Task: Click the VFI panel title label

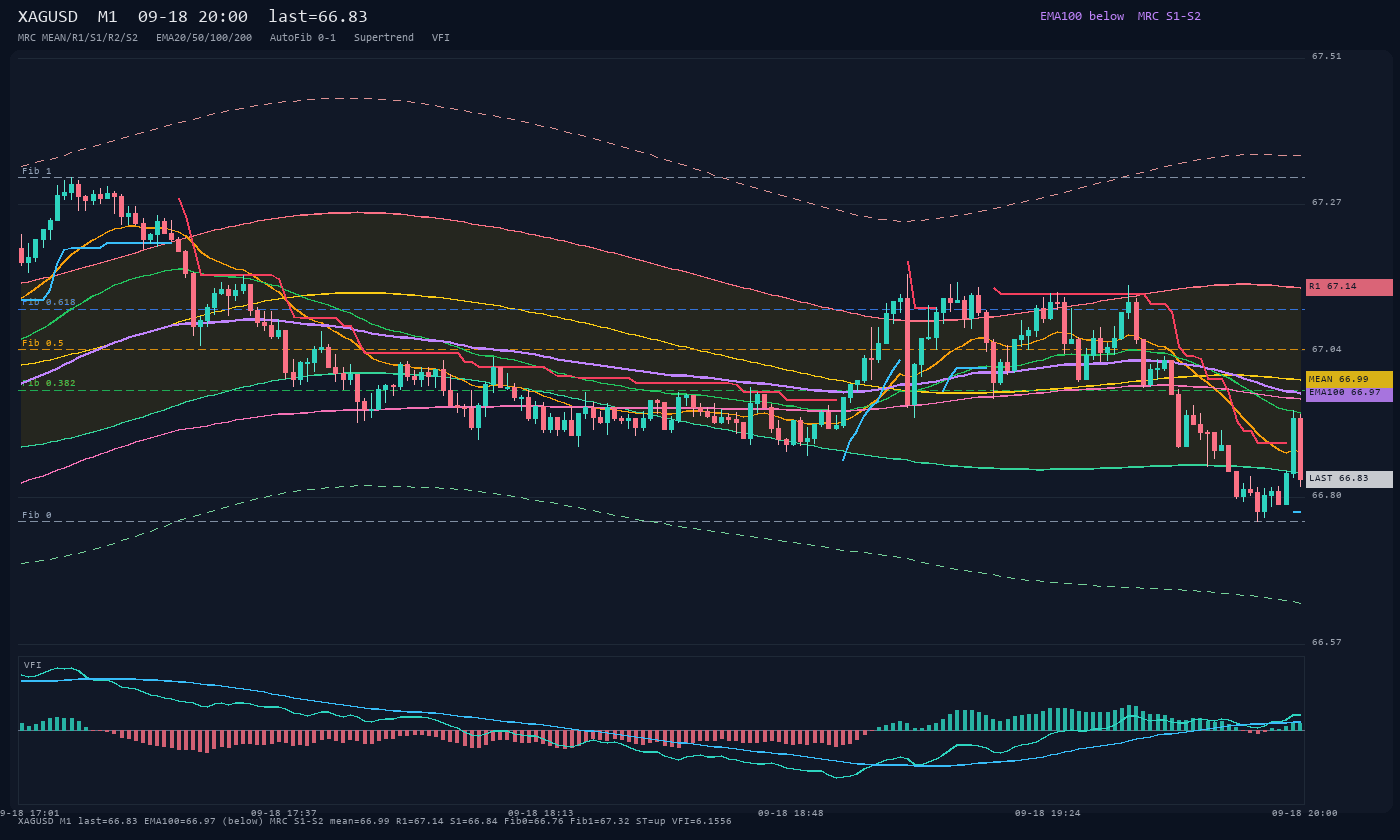Action: [x=33, y=665]
